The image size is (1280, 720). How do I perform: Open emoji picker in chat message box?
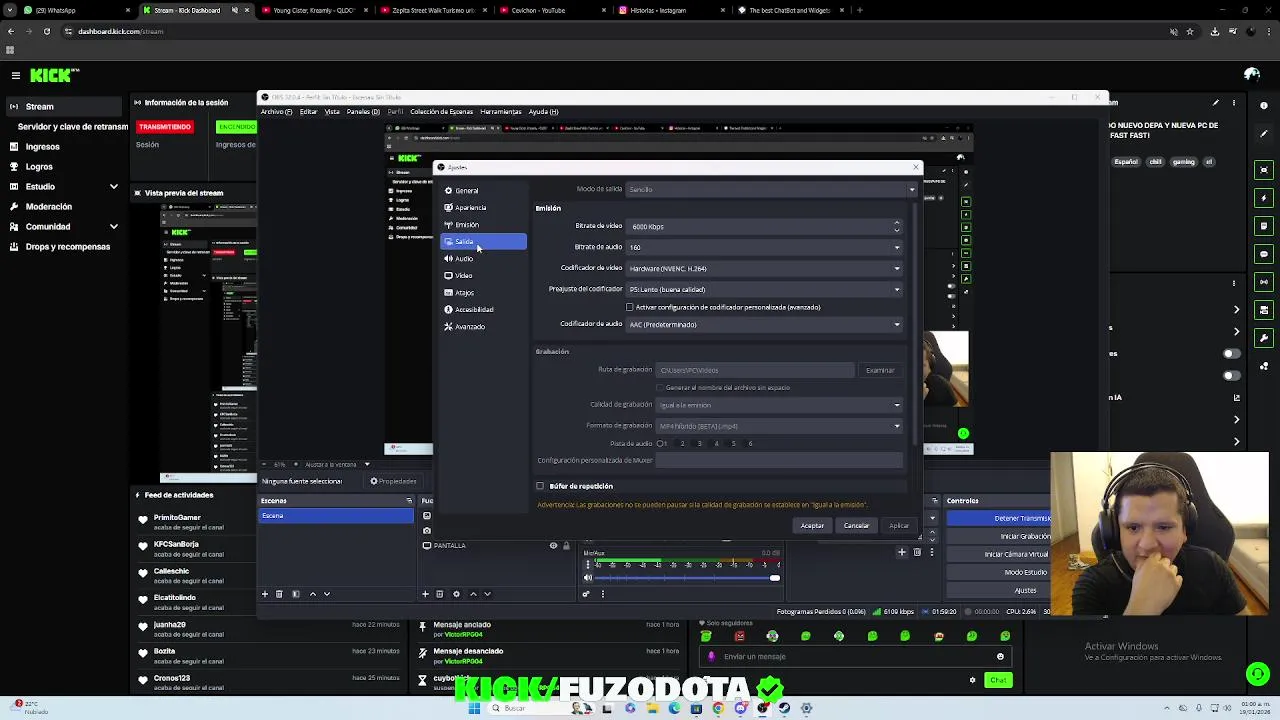[x=1000, y=657]
